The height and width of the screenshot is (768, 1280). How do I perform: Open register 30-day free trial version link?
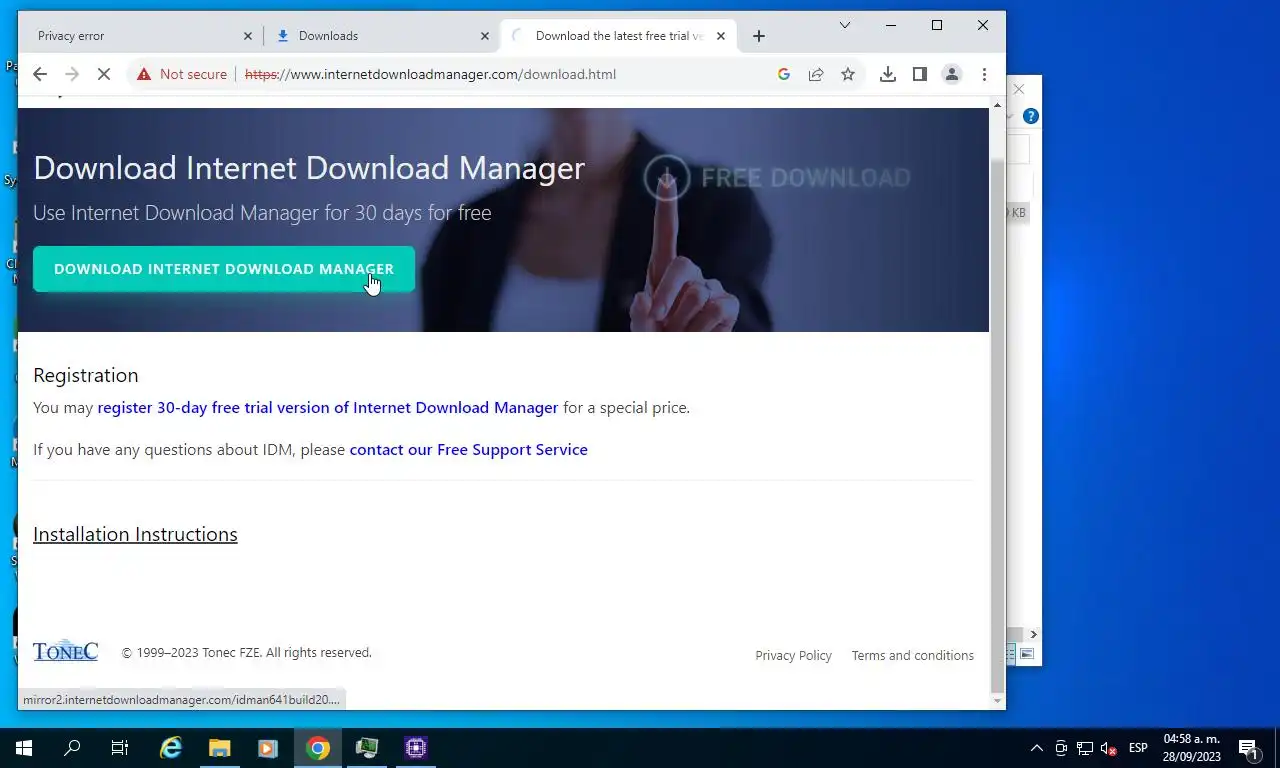(328, 408)
